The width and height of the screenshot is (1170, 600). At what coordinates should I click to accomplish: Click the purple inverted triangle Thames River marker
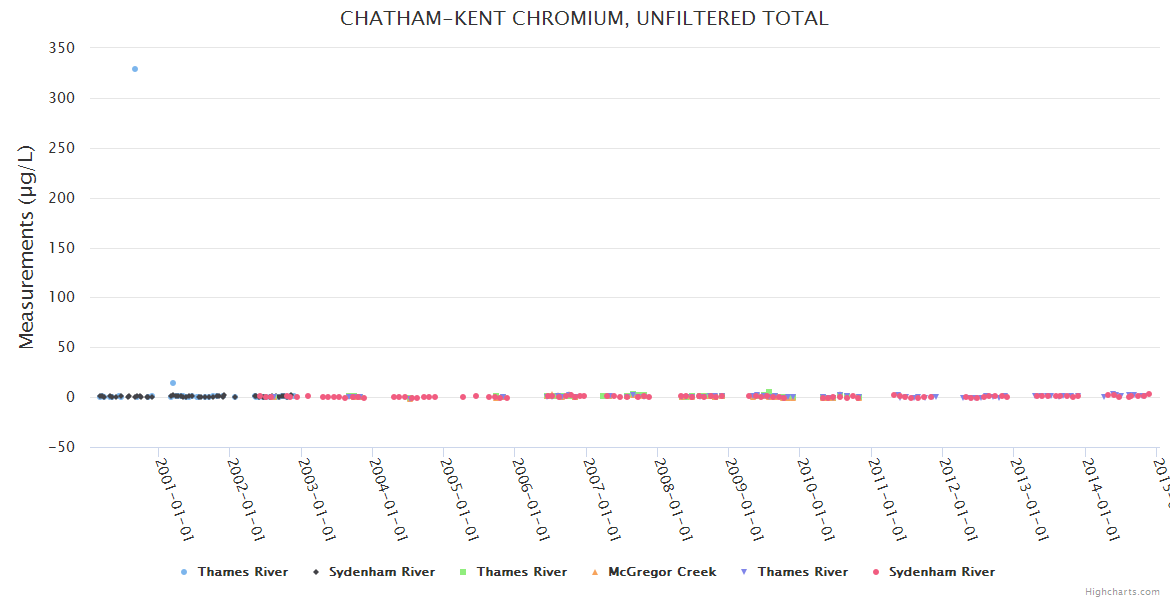click(x=745, y=572)
